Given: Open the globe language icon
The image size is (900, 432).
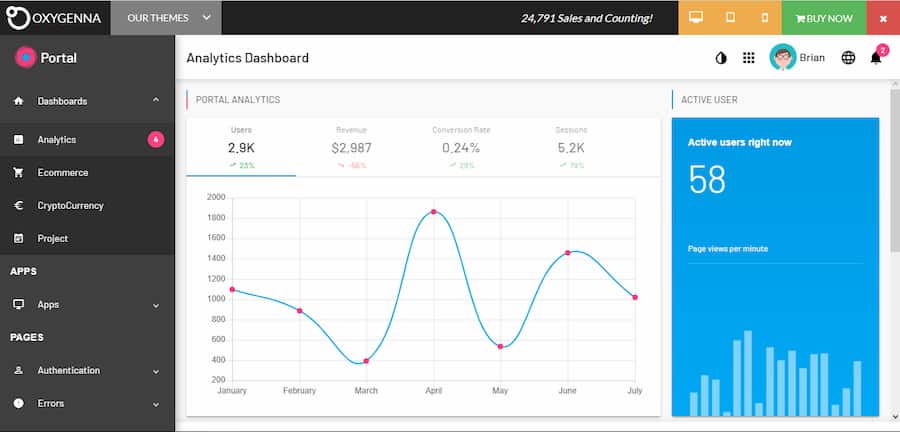Looking at the screenshot, I should (x=848, y=58).
